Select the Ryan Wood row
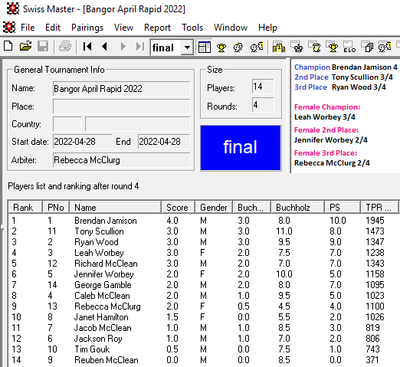The height and width of the screenshot is (367, 400). 203,242
